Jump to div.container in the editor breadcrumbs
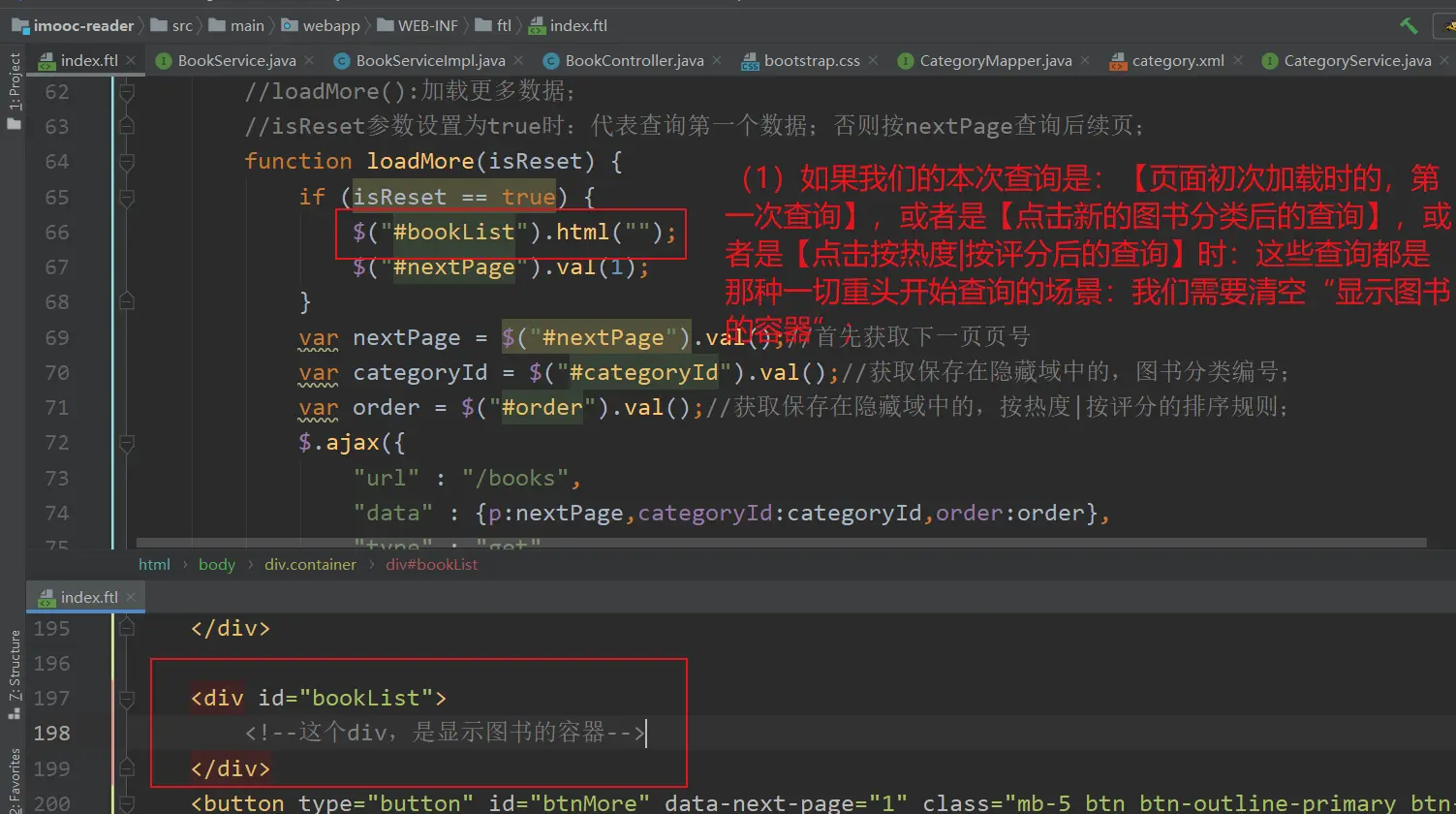This screenshot has width=1456, height=814. (x=311, y=564)
